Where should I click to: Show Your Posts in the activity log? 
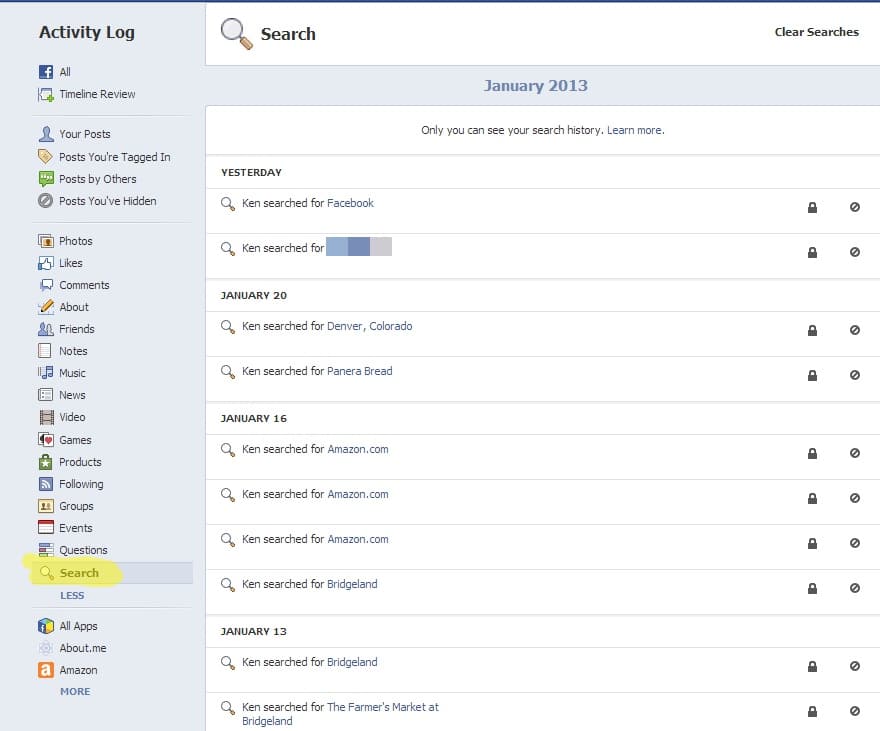(x=74, y=134)
